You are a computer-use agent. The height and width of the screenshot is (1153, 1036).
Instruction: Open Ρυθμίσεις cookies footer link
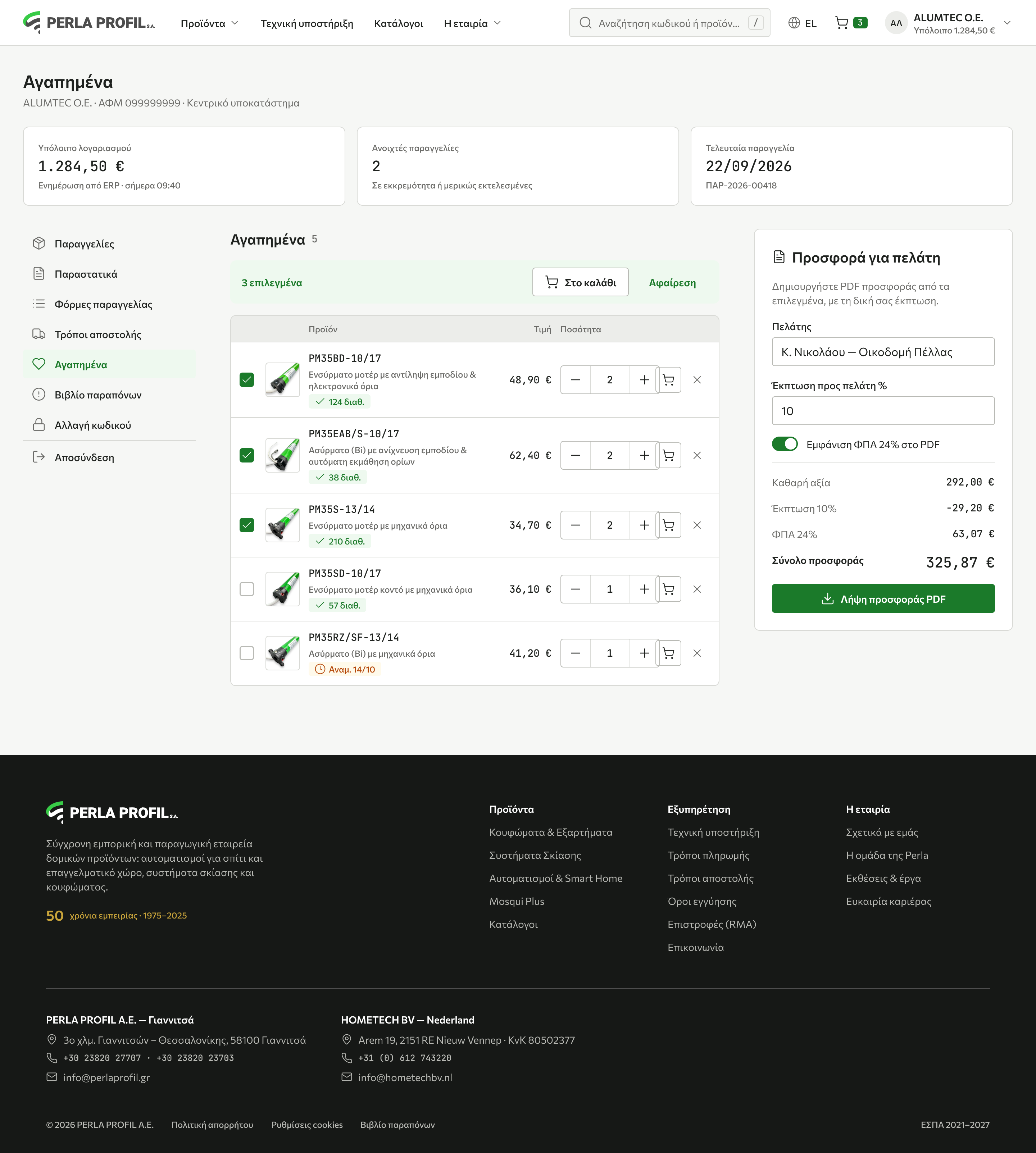(307, 1125)
